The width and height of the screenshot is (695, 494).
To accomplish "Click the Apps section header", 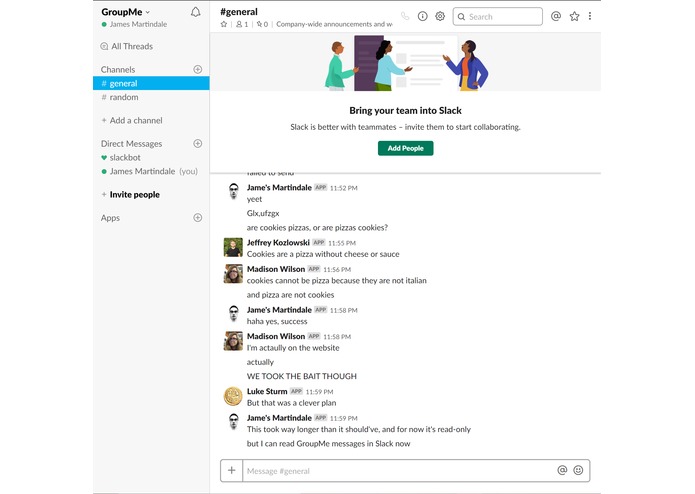I will [x=110, y=218].
